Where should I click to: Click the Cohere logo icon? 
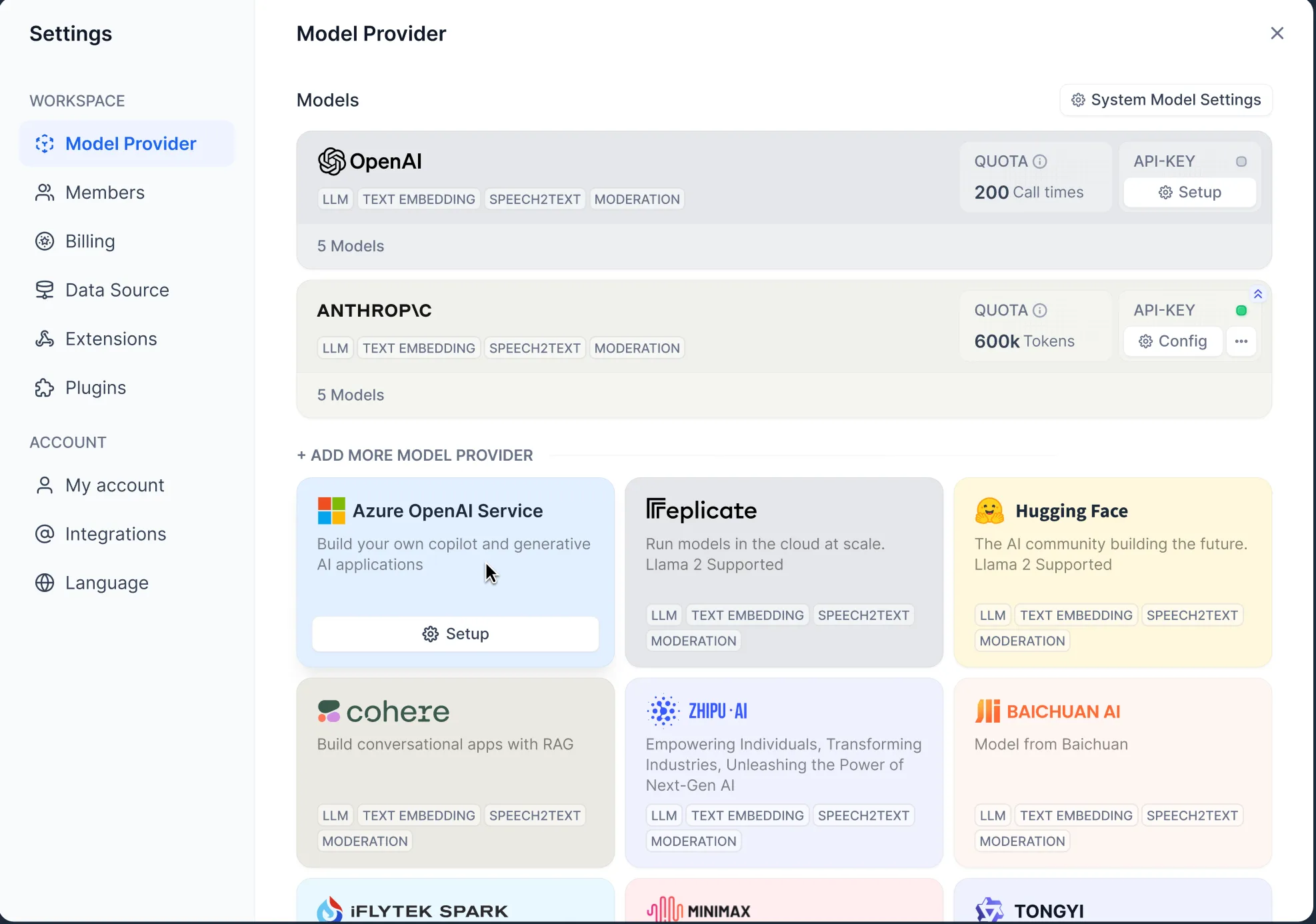(x=329, y=711)
